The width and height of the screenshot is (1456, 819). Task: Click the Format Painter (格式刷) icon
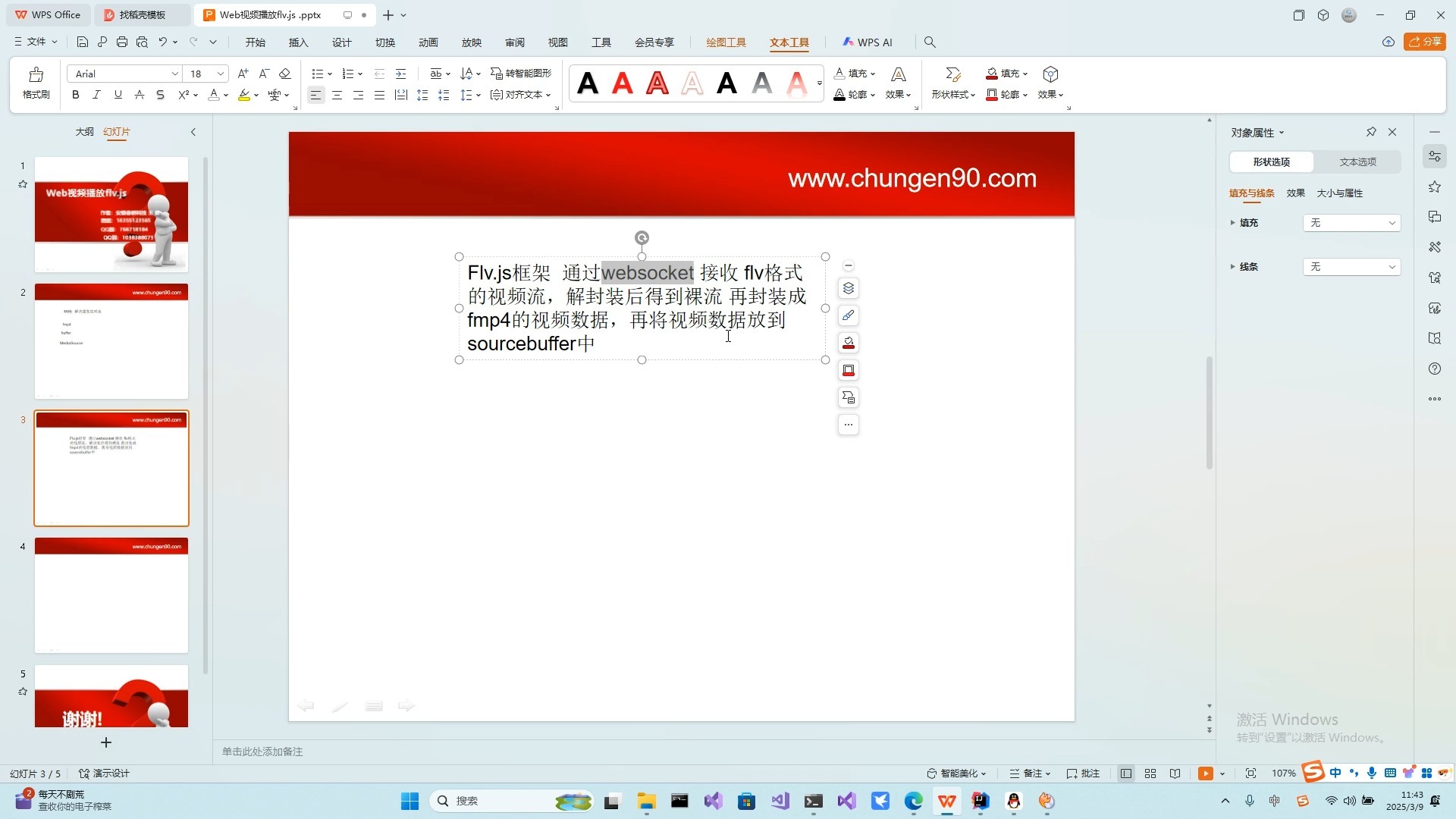pos(36,82)
